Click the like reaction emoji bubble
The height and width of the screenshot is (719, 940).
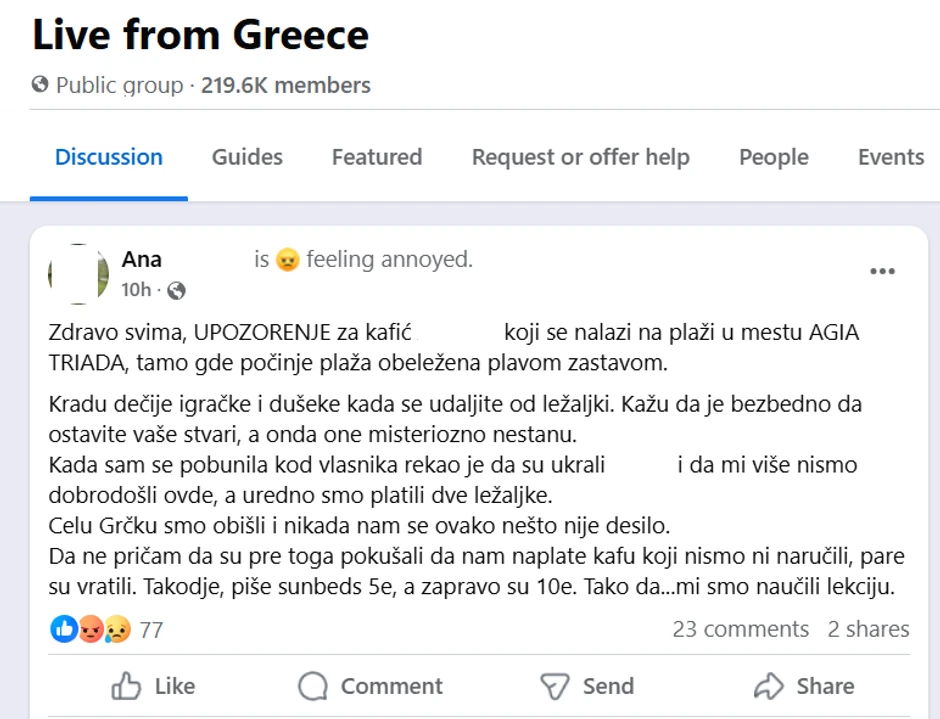coord(64,629)
